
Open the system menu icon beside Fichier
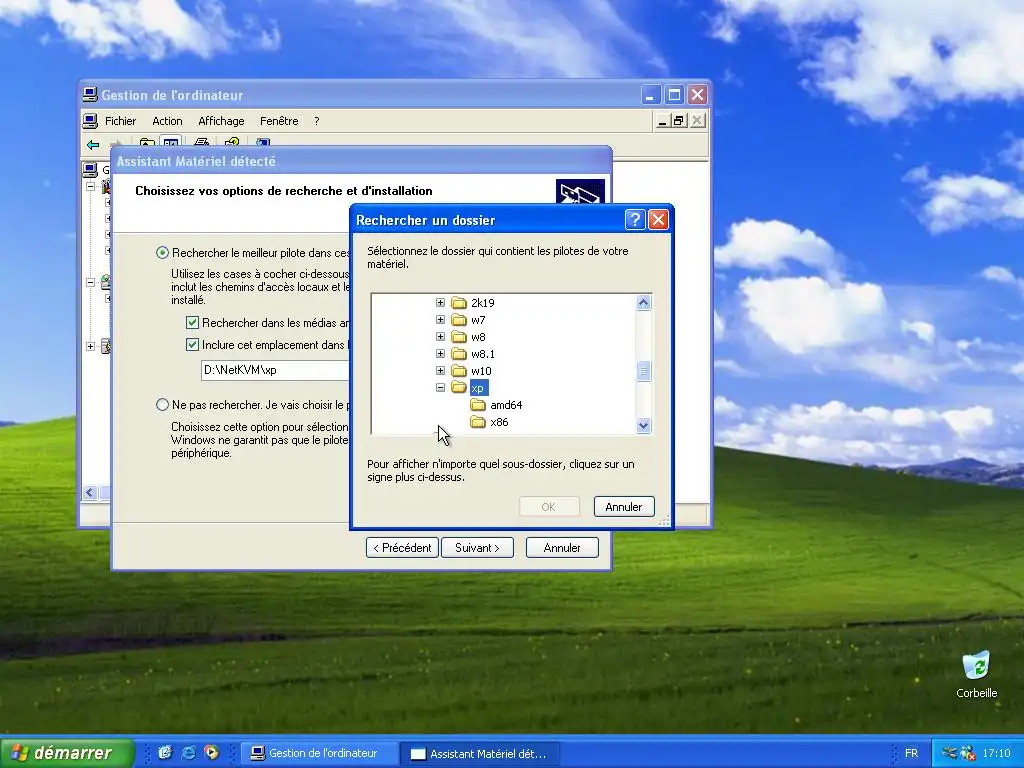pos(89,121)
